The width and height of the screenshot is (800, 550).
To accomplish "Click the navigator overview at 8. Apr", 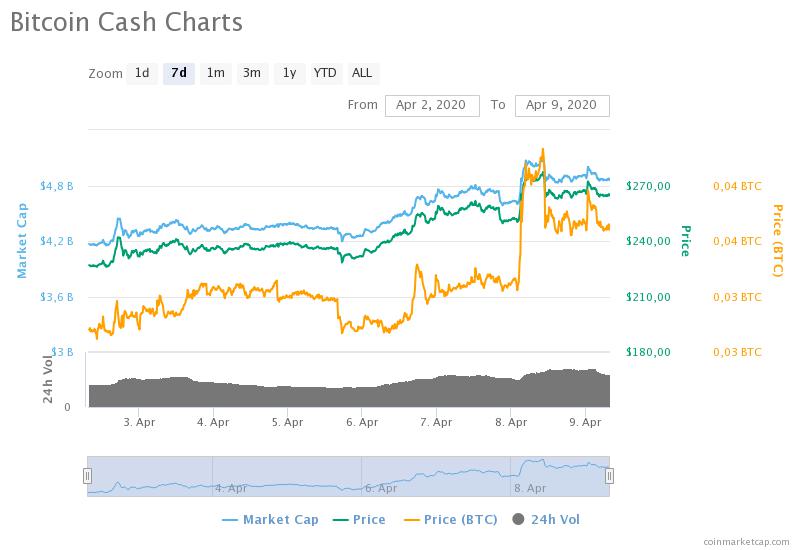I will pyautogui.click(x=530, y=488).
